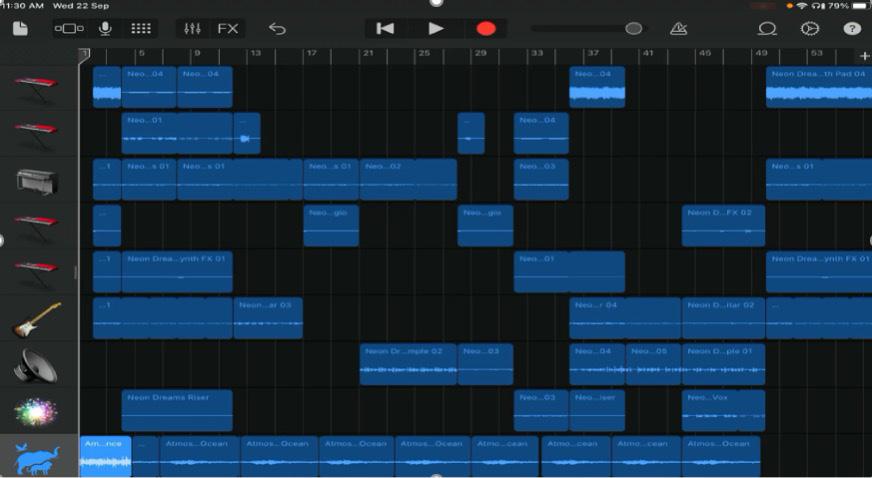Open the Loop Browser
Viewport: 872px width, 478px height.
pos(767,28)
